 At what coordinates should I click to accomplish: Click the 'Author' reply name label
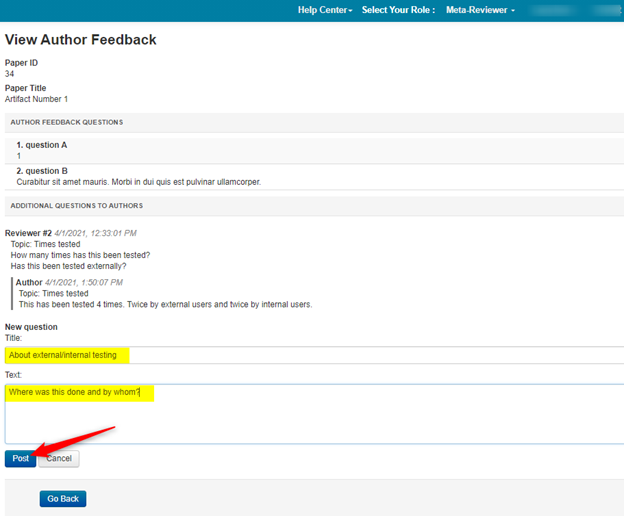pos(29,282)
